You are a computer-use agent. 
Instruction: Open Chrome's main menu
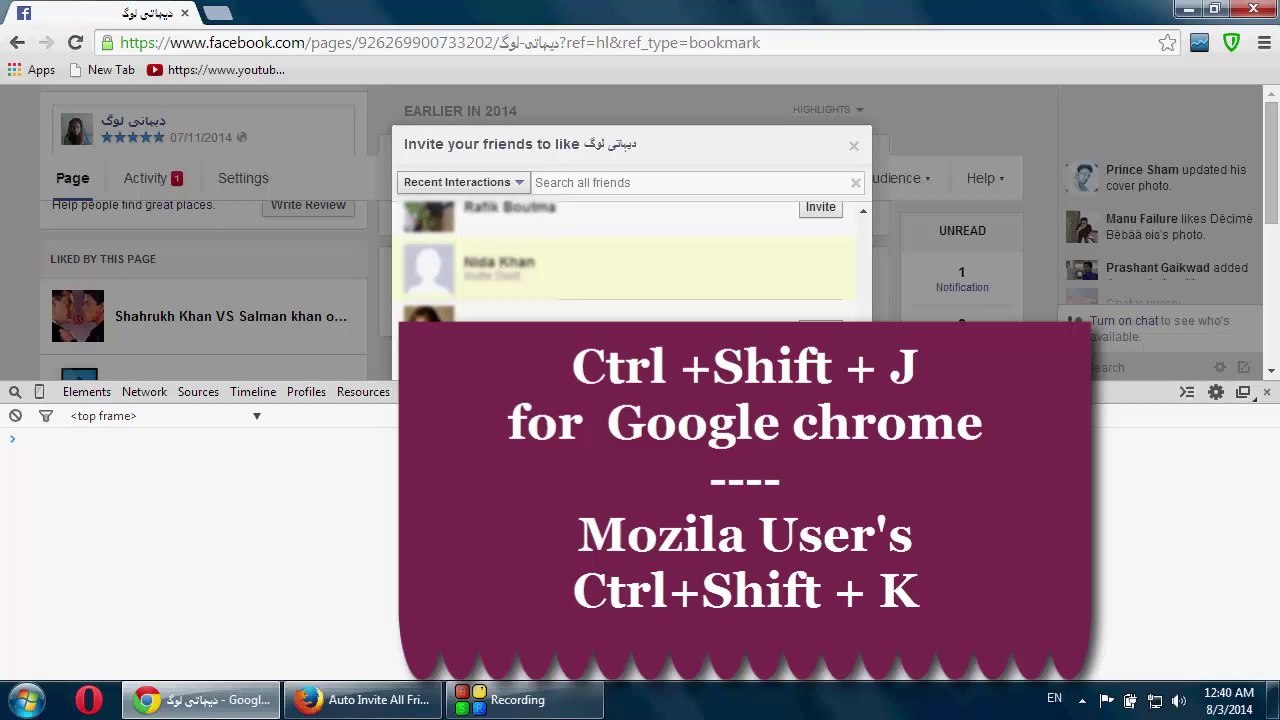click(1264, 43)
